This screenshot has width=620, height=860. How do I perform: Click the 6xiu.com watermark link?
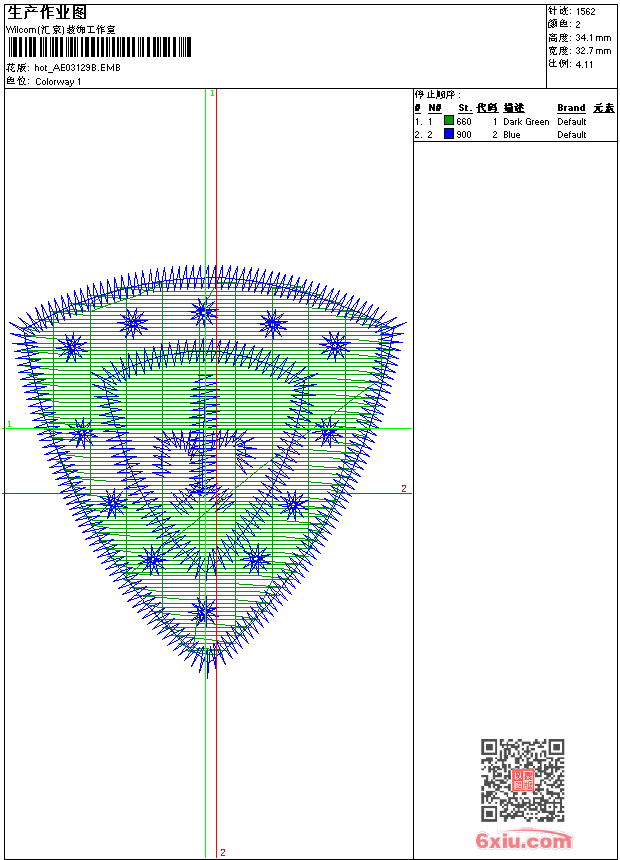523,841
